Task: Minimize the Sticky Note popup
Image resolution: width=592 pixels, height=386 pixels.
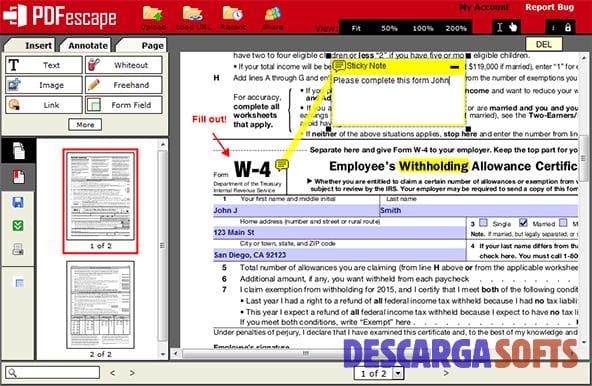Action: pos(455,67)
